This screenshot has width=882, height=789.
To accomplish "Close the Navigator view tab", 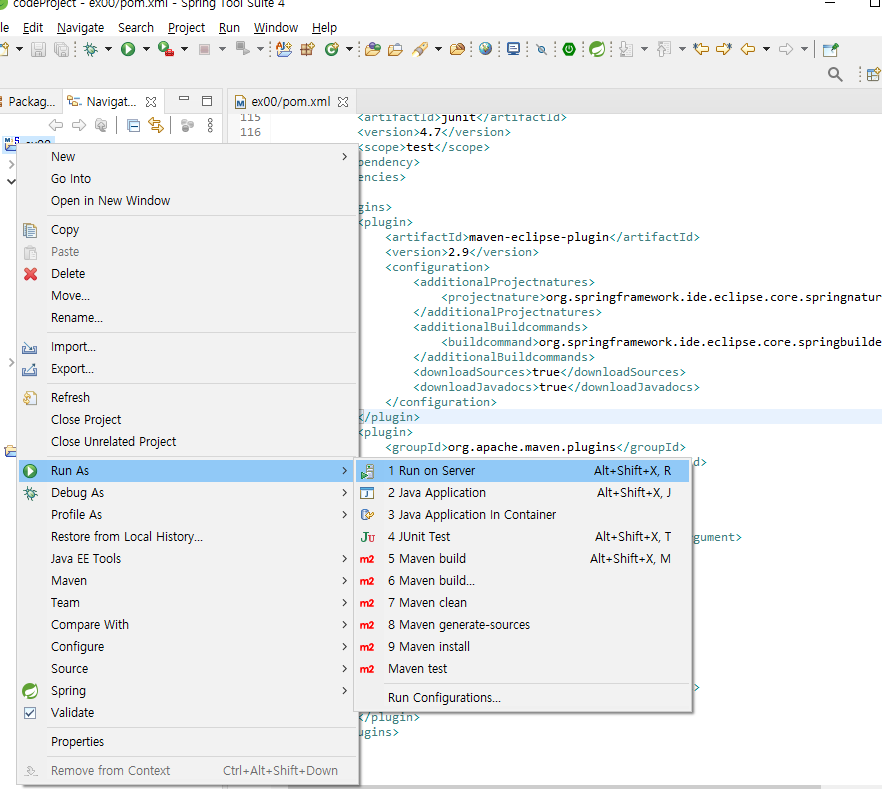I will tap(151, 102).
